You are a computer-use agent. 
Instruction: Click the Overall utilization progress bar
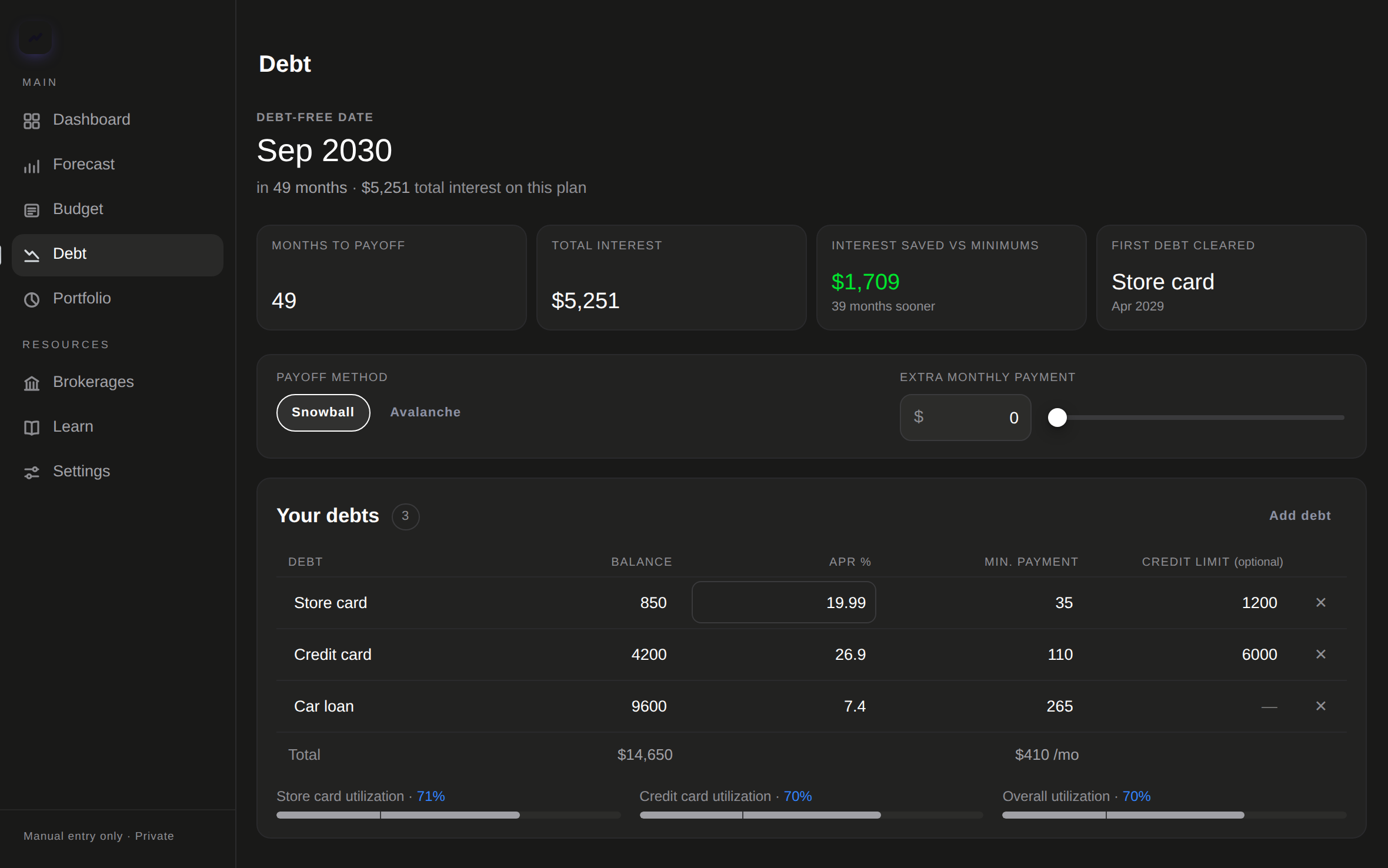[1175, 815]
